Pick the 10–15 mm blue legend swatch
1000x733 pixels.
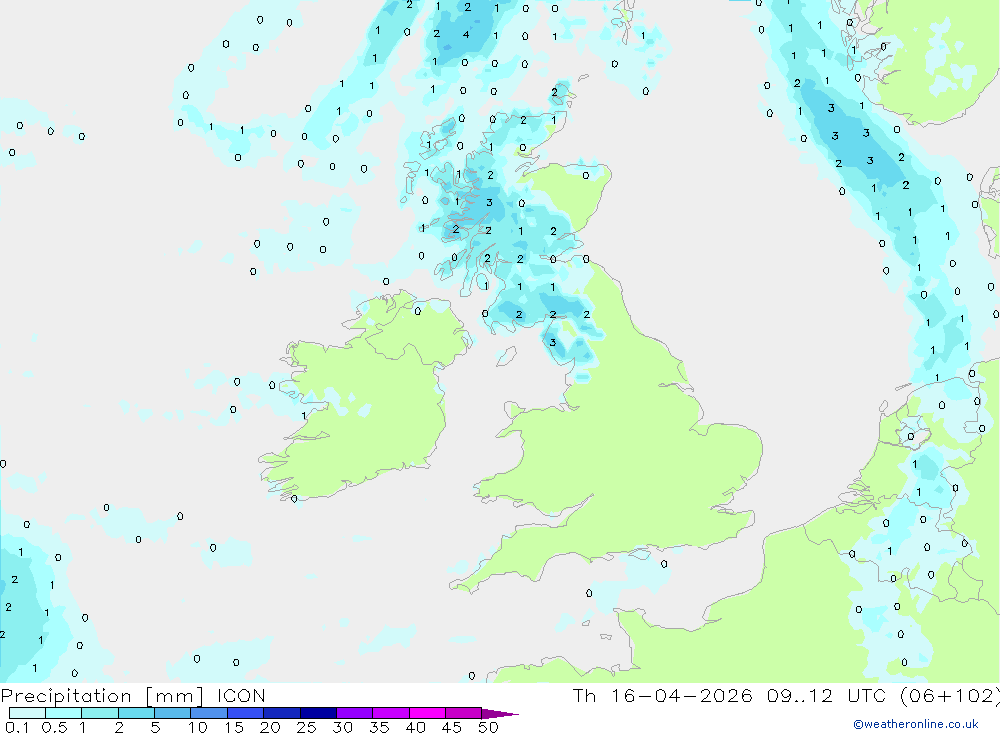pos(209,713)
